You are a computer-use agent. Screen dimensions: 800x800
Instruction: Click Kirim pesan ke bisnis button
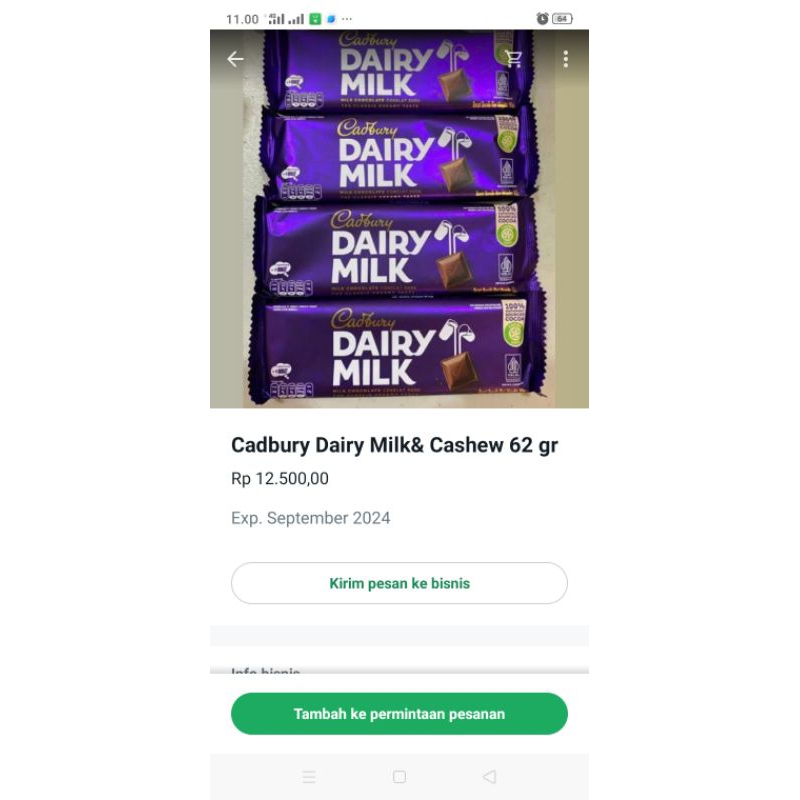[x=399, y=583]
